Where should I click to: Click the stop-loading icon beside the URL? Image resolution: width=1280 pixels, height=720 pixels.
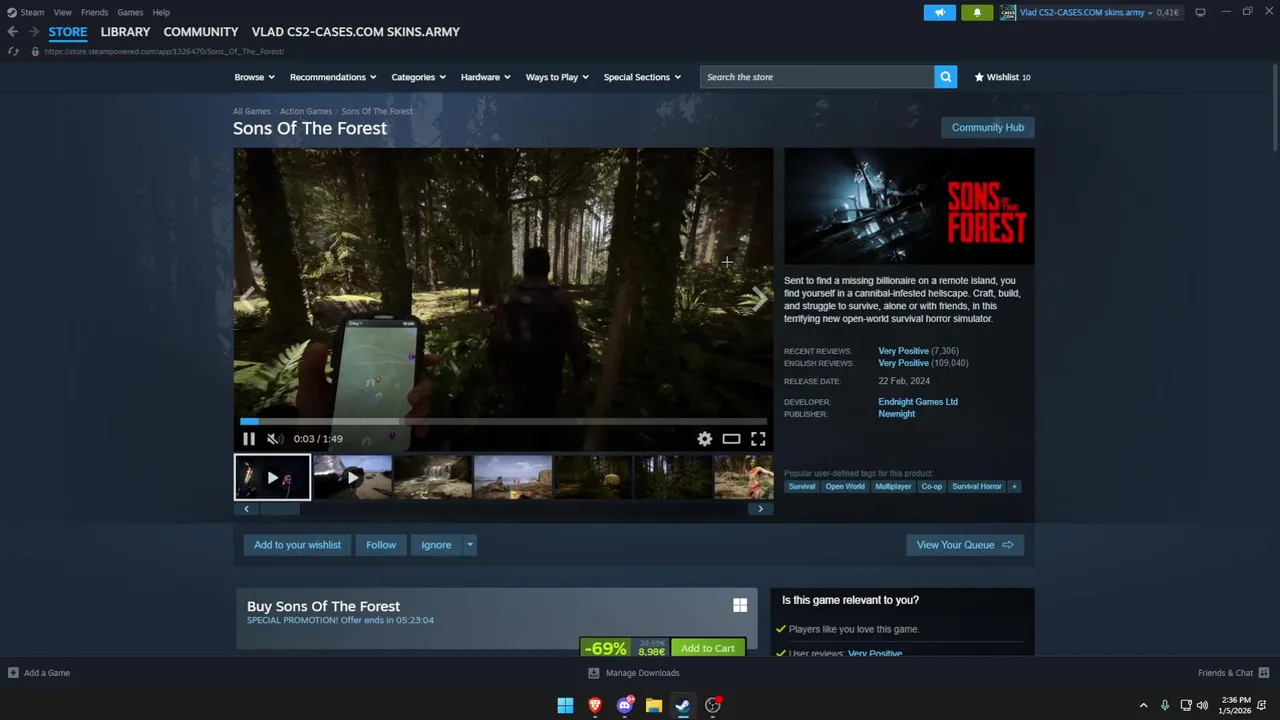point(13,51)
